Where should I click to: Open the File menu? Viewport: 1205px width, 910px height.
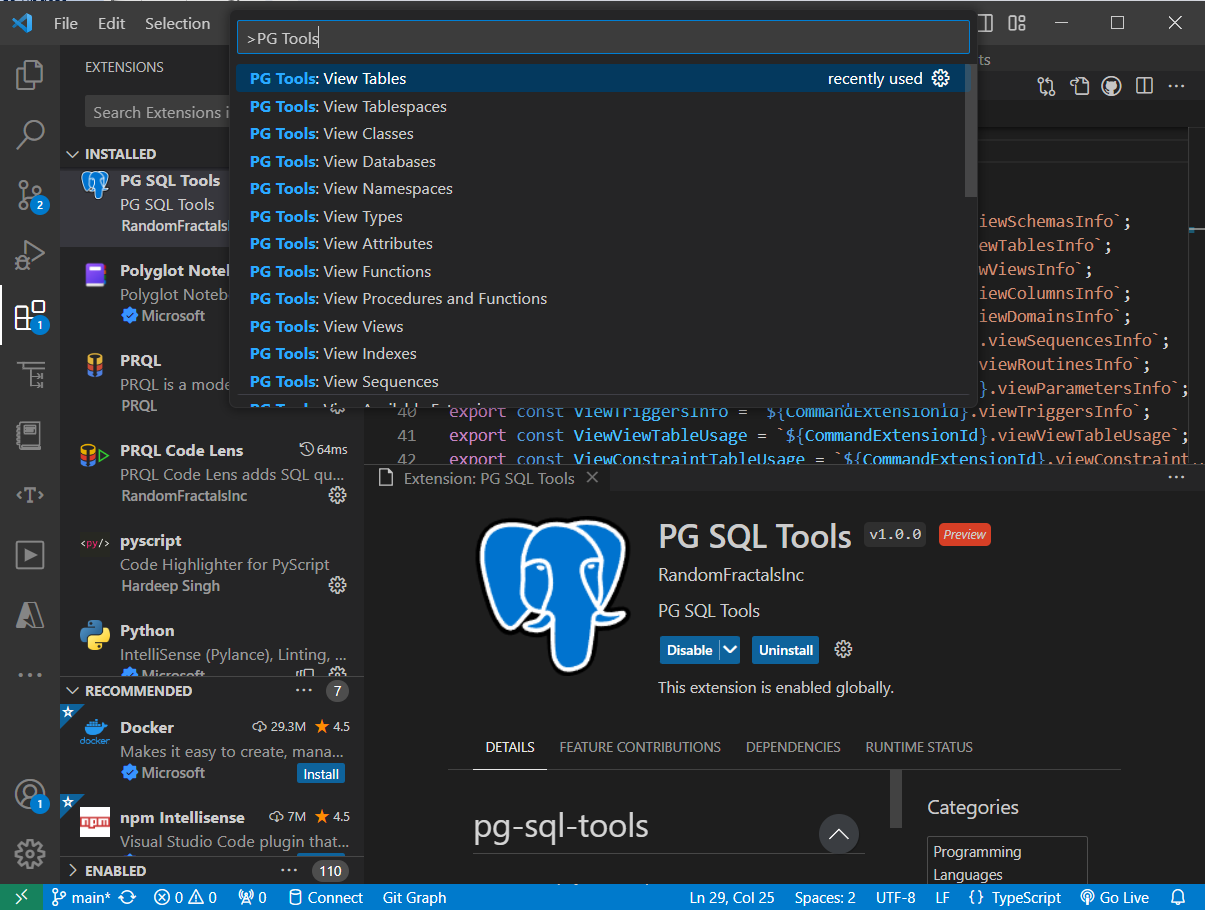(x=66, y=23)
